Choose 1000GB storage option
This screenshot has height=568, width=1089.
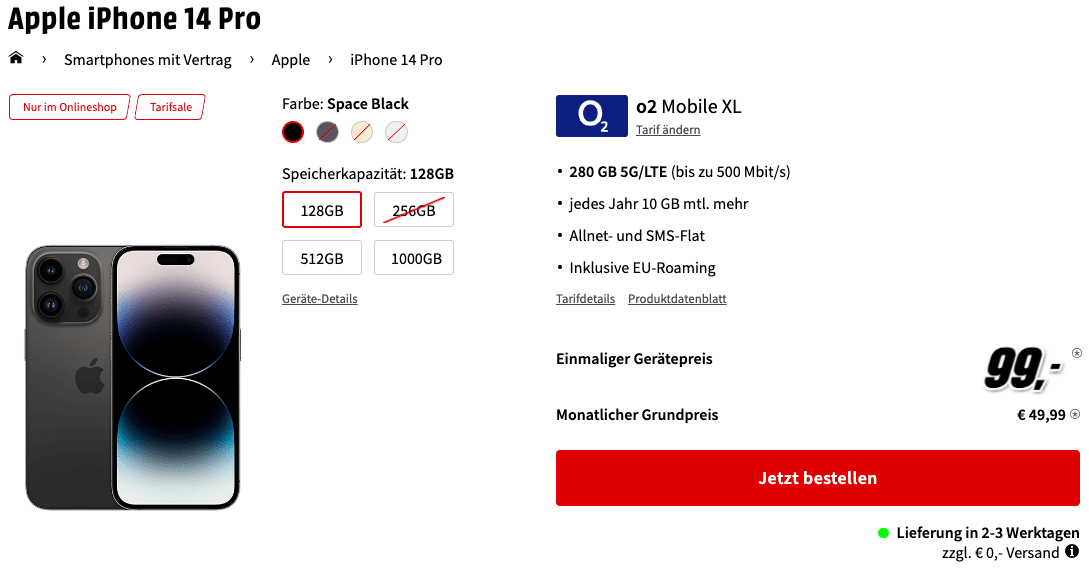tap(414, 258)
